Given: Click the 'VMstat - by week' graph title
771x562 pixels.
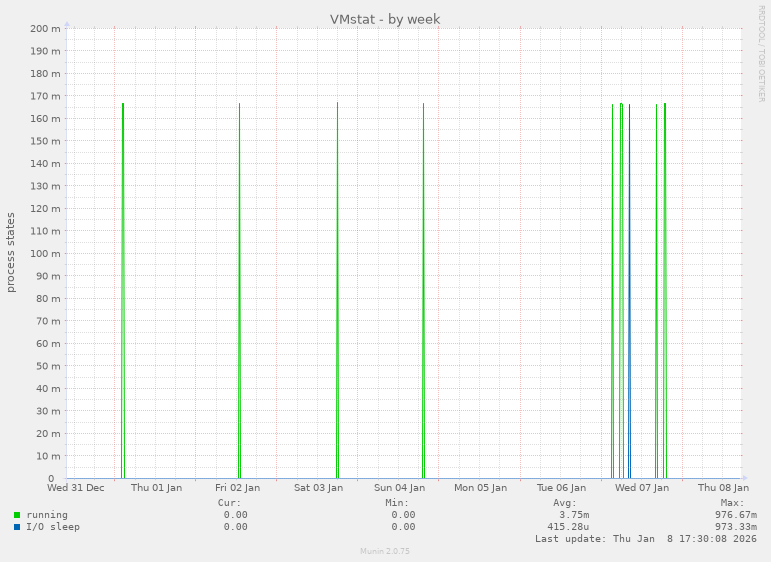Looking at the screenshot, I should 385,19.
